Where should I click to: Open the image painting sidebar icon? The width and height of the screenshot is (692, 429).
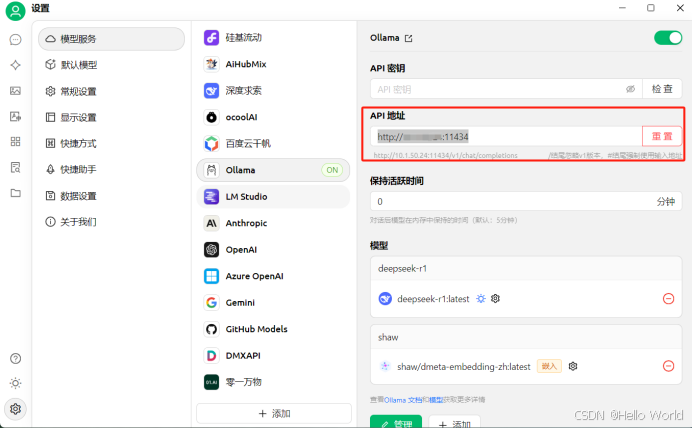[15, 91]
